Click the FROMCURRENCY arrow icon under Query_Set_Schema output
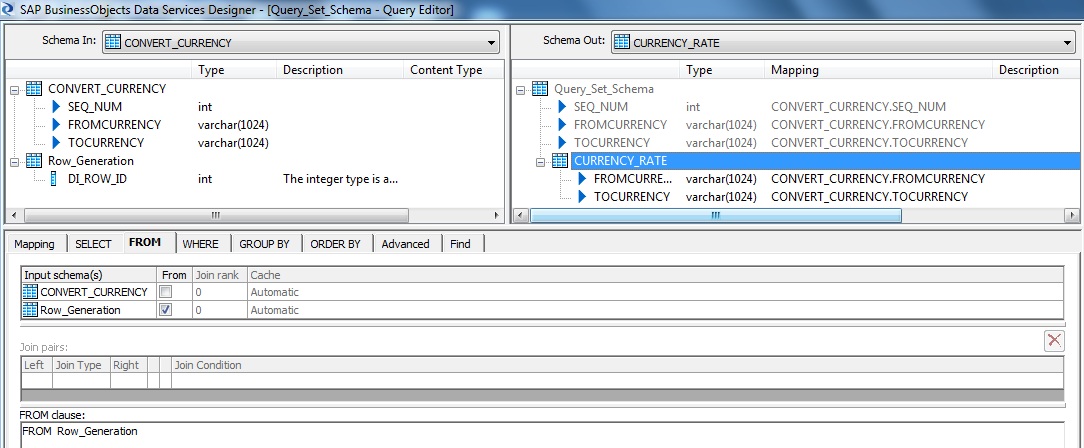 pyautogui.click(x=563, y=124)
